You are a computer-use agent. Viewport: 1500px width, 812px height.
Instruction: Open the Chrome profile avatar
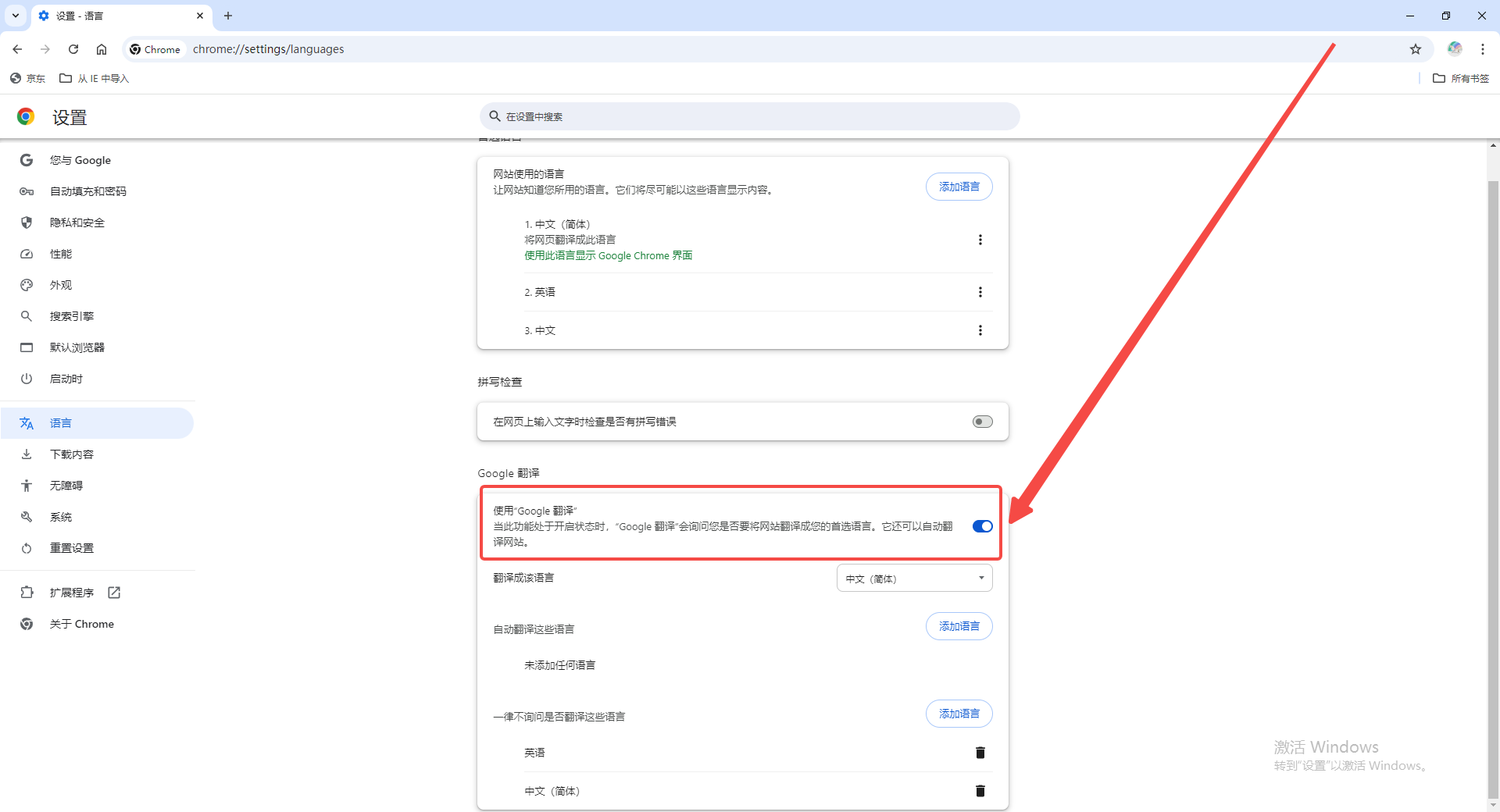coord(1455,48)
